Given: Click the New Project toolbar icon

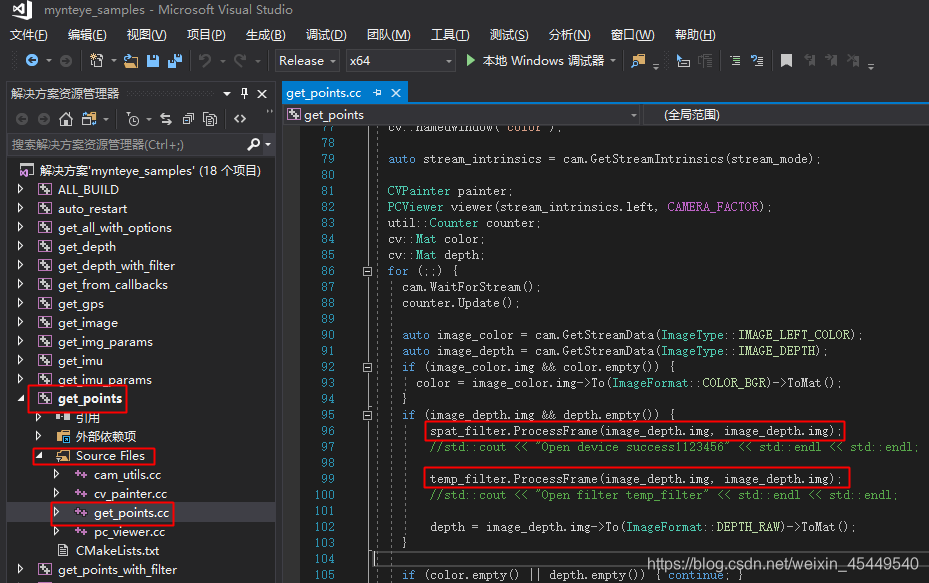Looking at the screenshot, I should 96,60.
